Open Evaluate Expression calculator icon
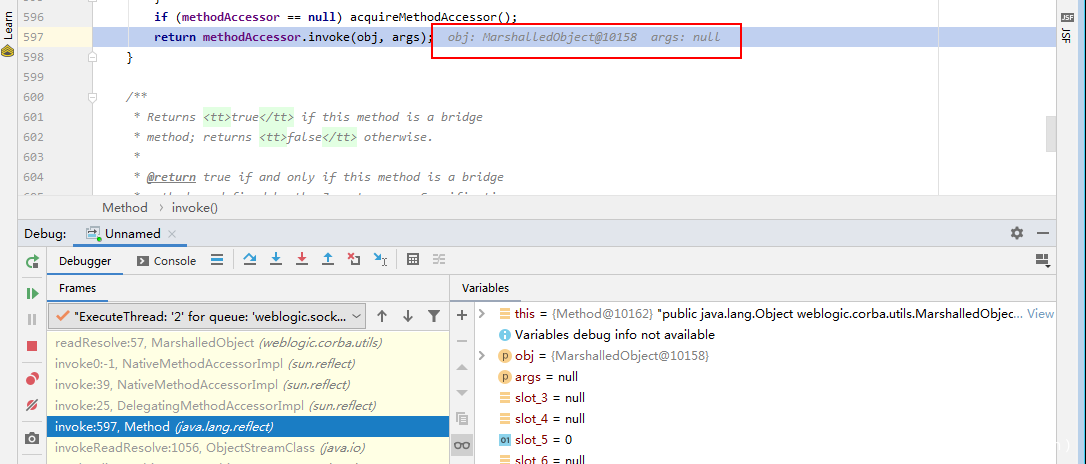1086x464 pixels. point(412,260)
